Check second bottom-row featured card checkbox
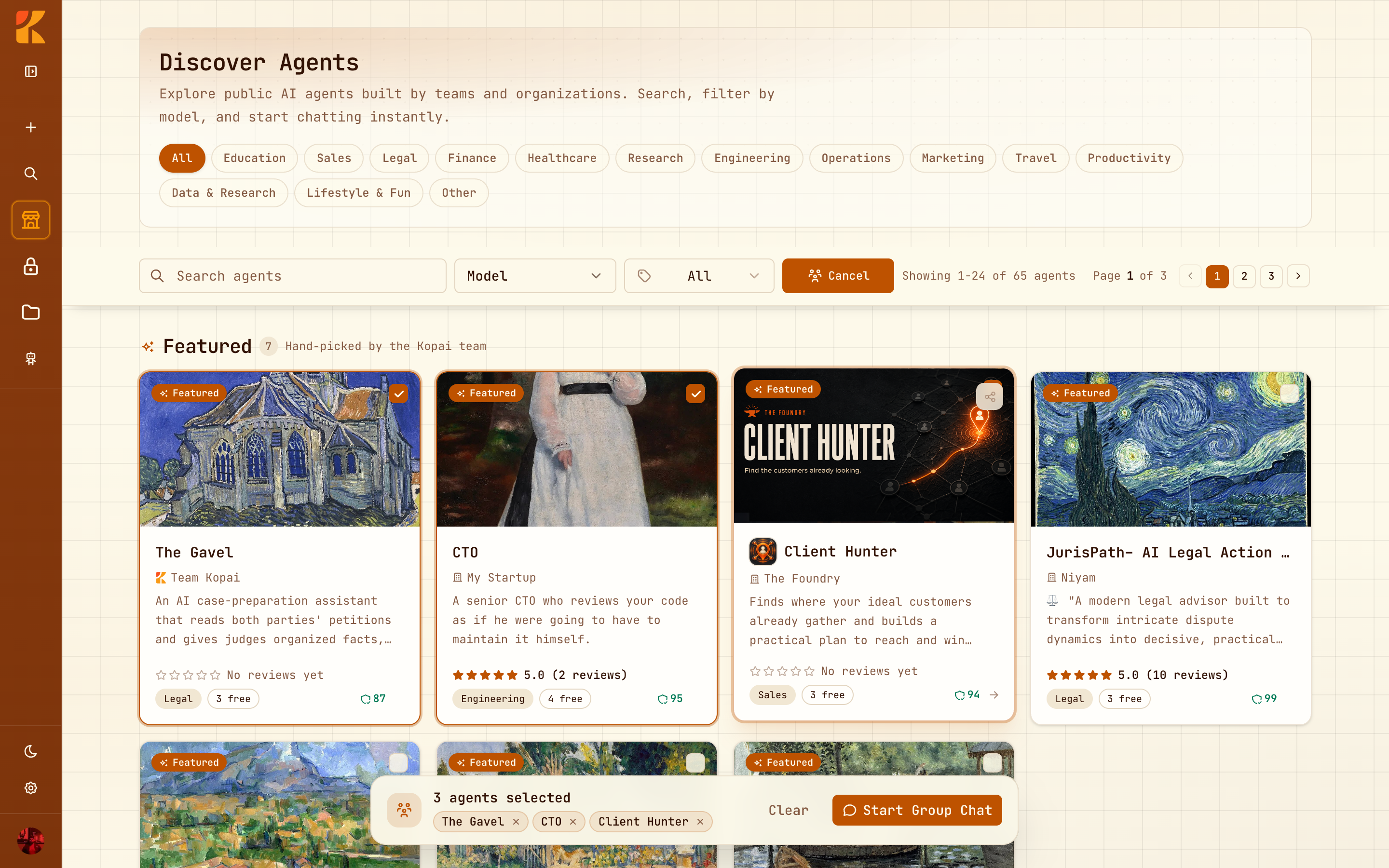 click(x=695, y=763)
